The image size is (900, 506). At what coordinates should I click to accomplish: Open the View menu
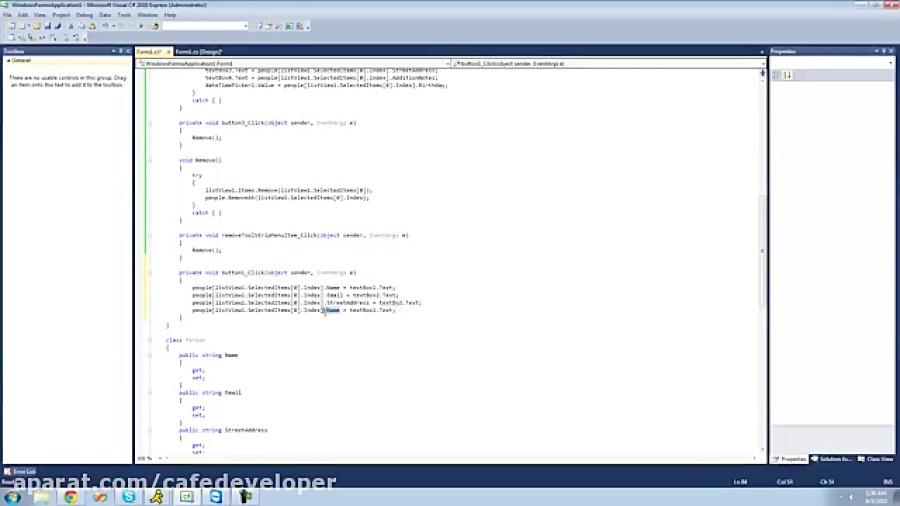40,15
